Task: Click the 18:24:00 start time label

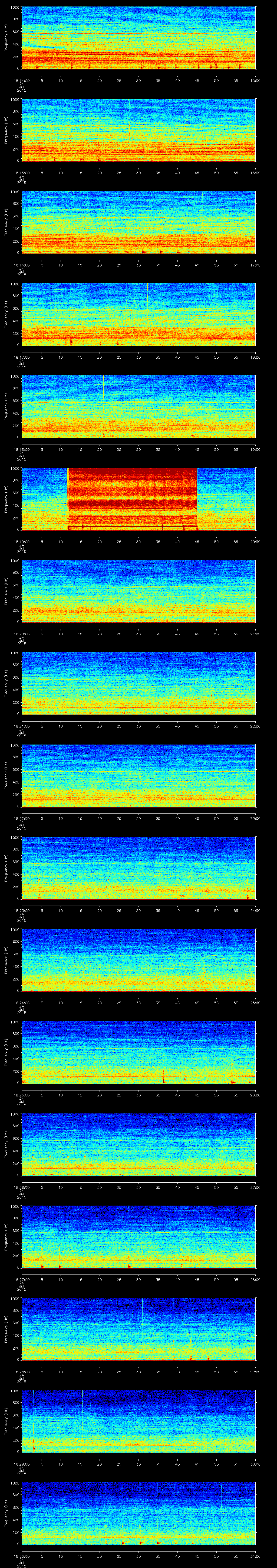Action: [x=21, y=1003]
